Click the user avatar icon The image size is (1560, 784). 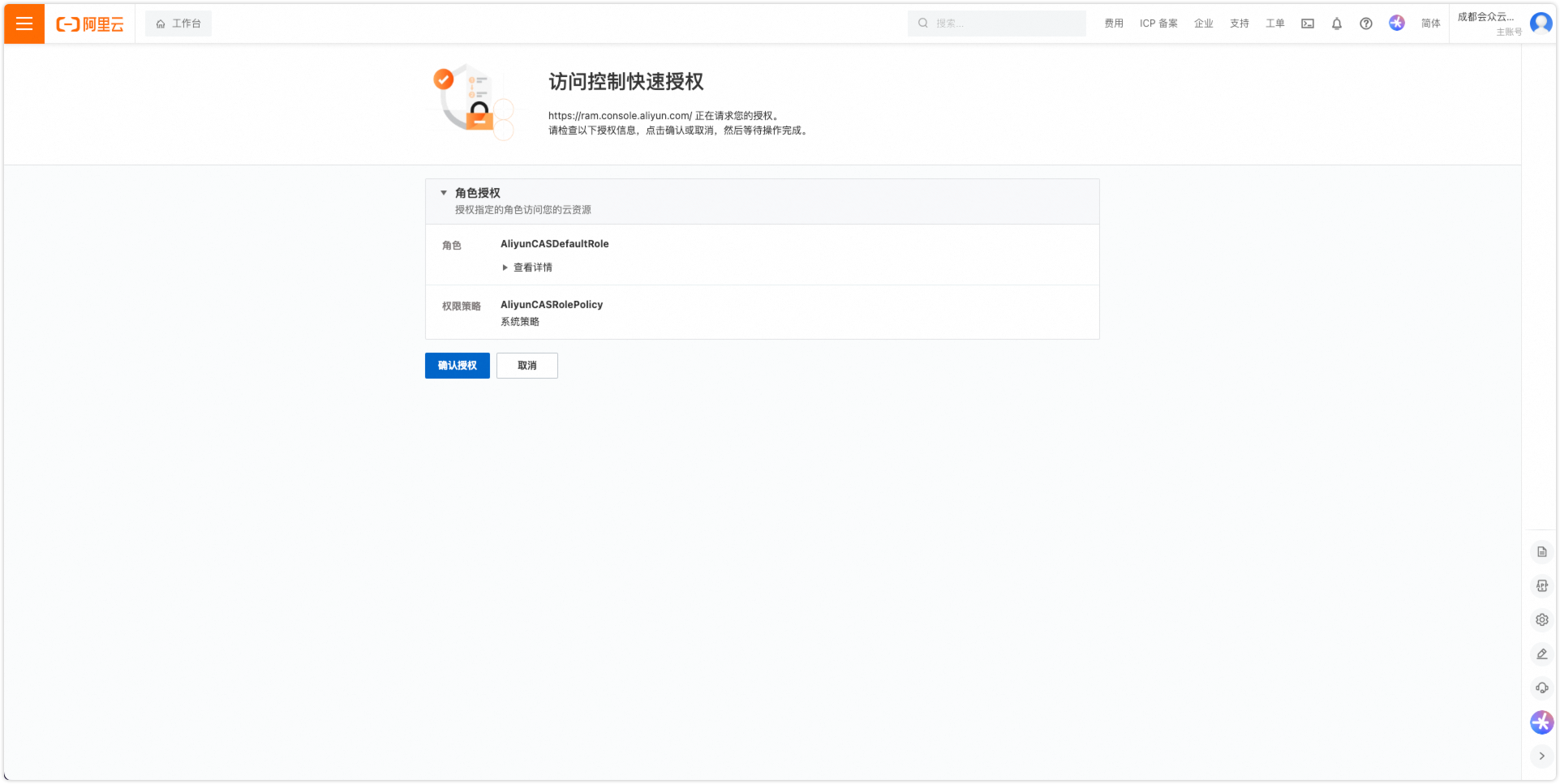[x=1541, y=24]
